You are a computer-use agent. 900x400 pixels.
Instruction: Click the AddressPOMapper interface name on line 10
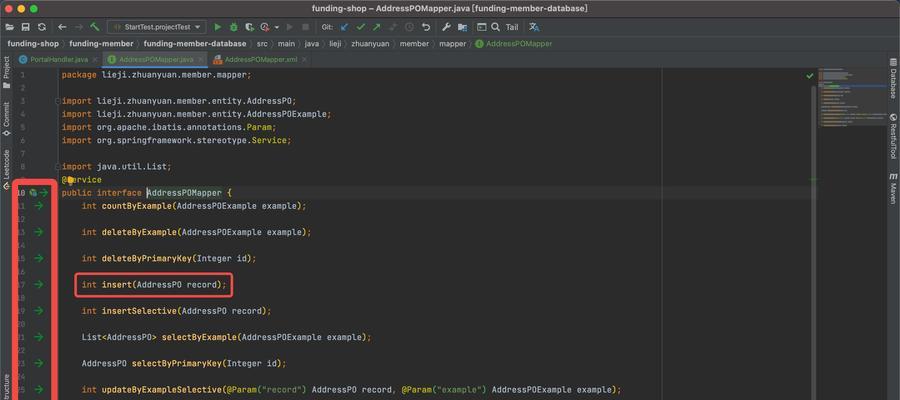coord(184,193)
